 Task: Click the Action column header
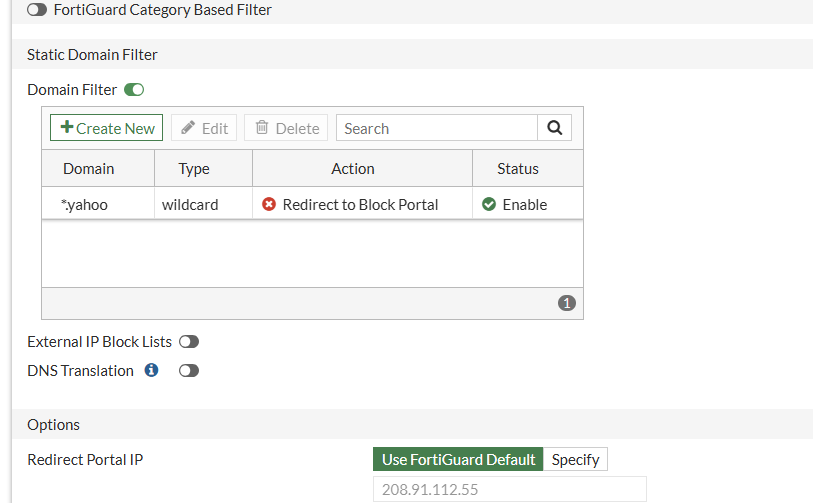click(x=353, y=168)
